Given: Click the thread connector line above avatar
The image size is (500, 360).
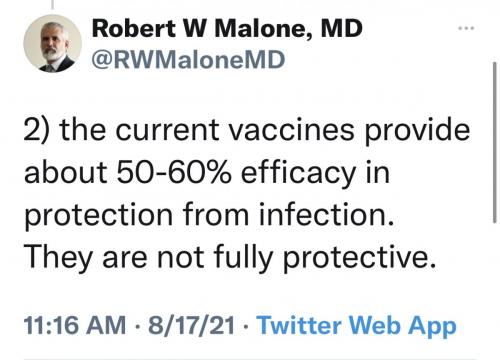Looking at the screenshot, I should point(53,4).
